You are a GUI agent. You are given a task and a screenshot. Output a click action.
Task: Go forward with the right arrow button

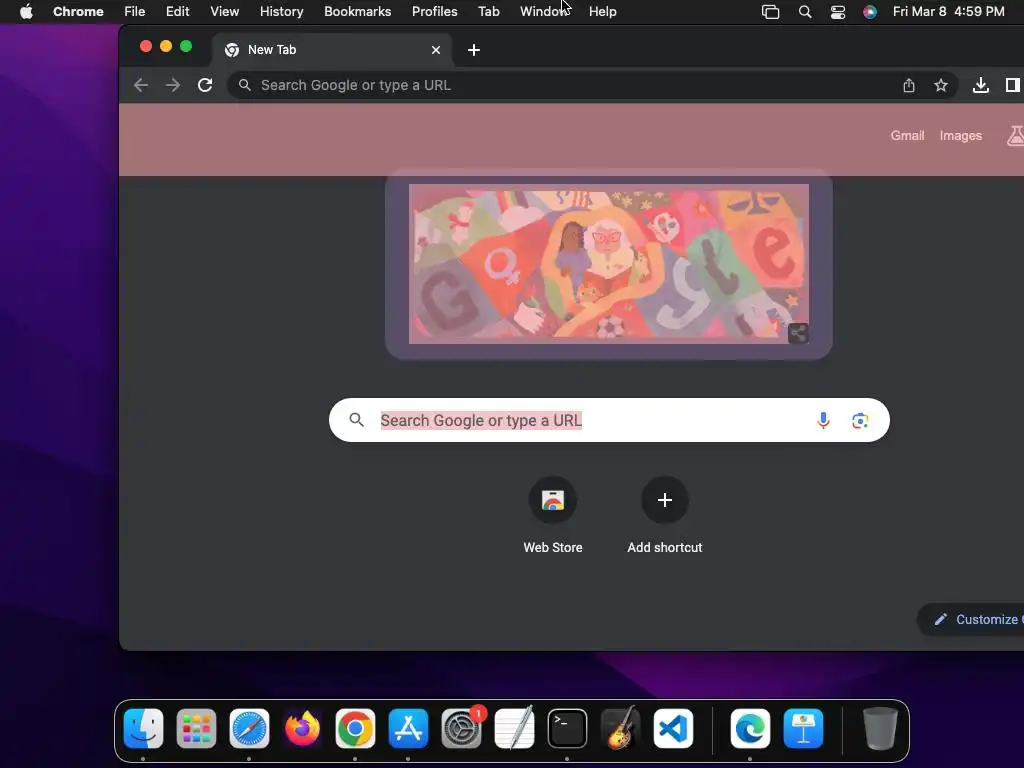(172, 85)
